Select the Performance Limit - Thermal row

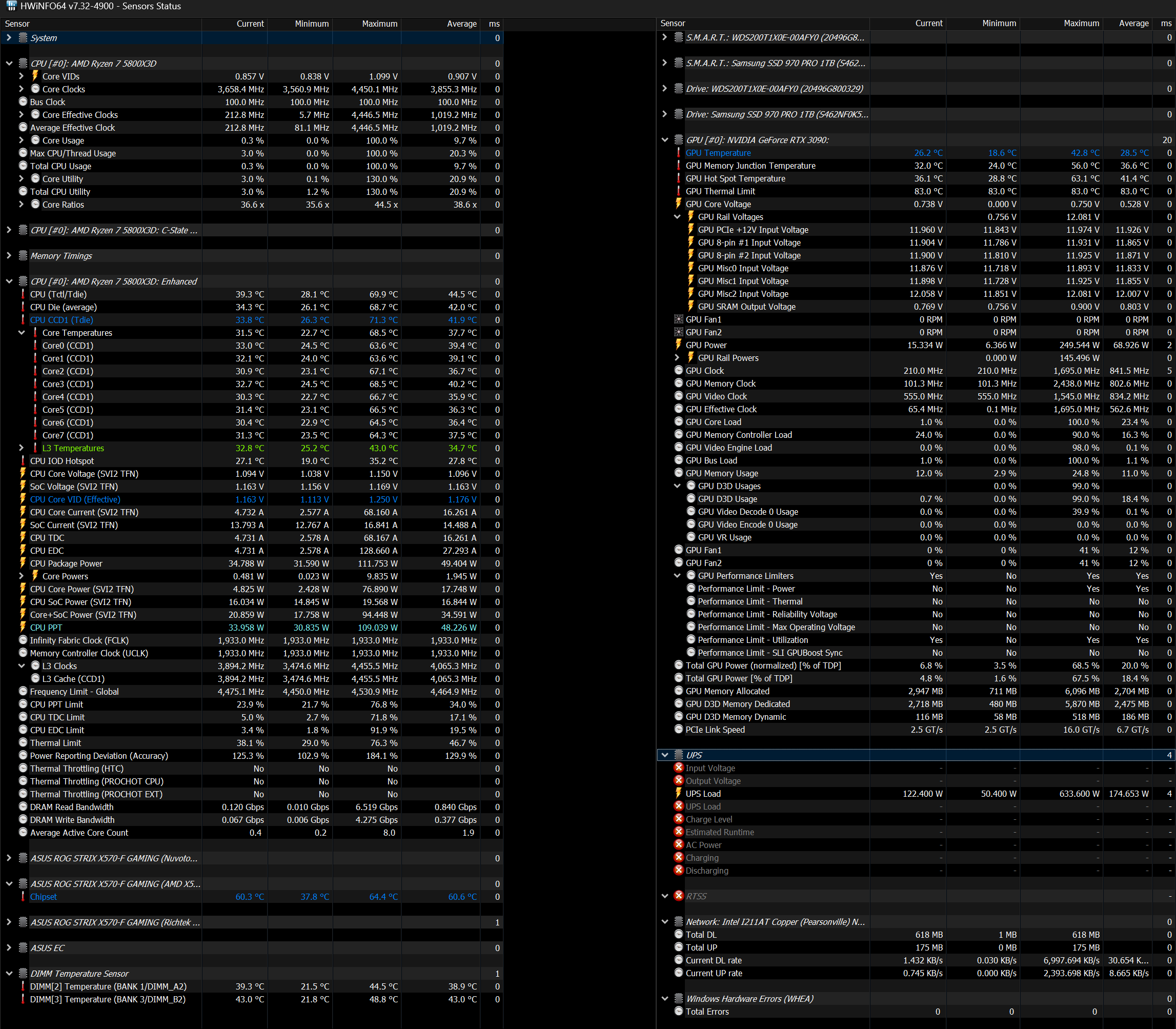(x=917, y=602)
